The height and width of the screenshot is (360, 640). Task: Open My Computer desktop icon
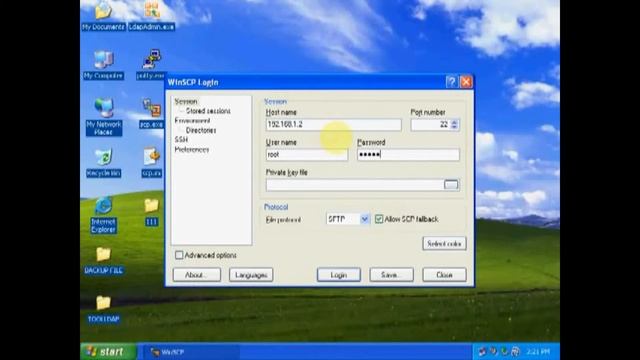coord(103,65)
